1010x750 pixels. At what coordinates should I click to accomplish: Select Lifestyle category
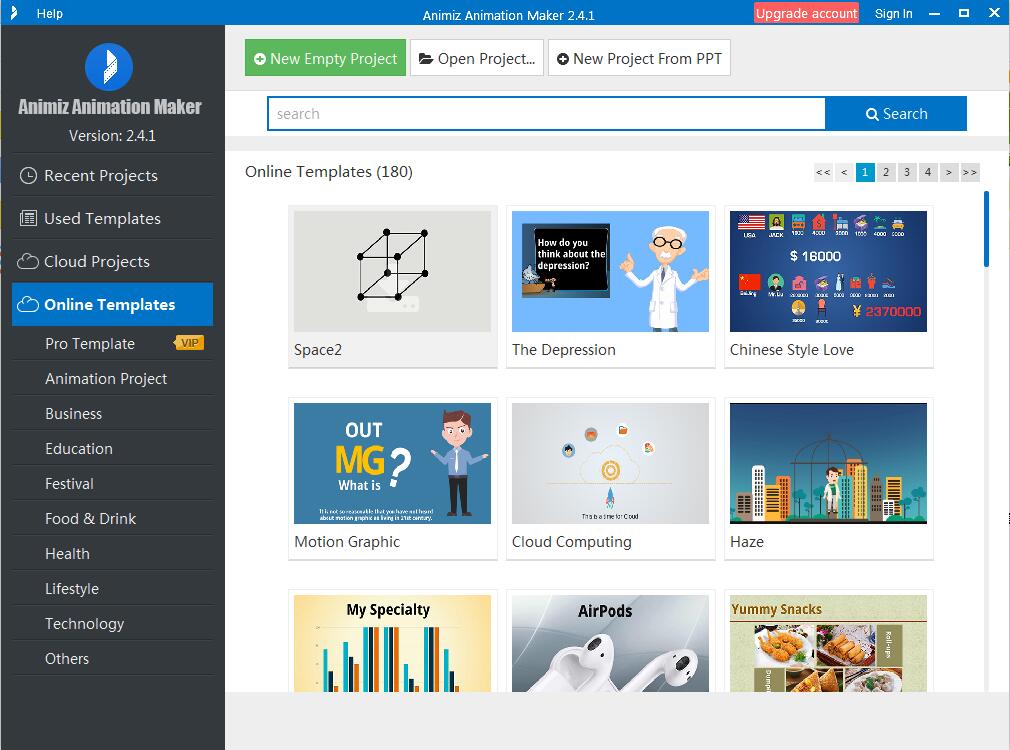point(112,588)
